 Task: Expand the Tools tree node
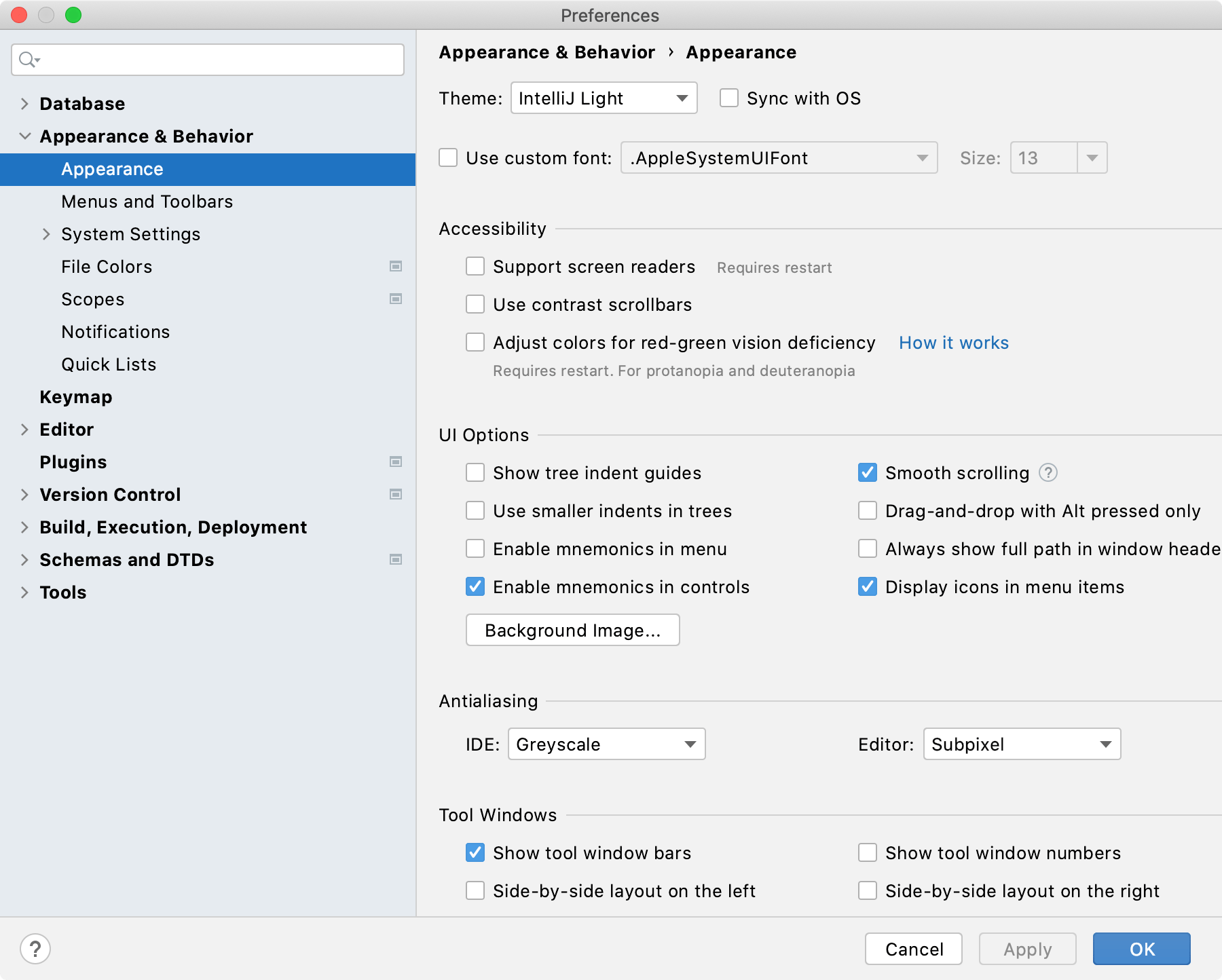click(24, 592)
